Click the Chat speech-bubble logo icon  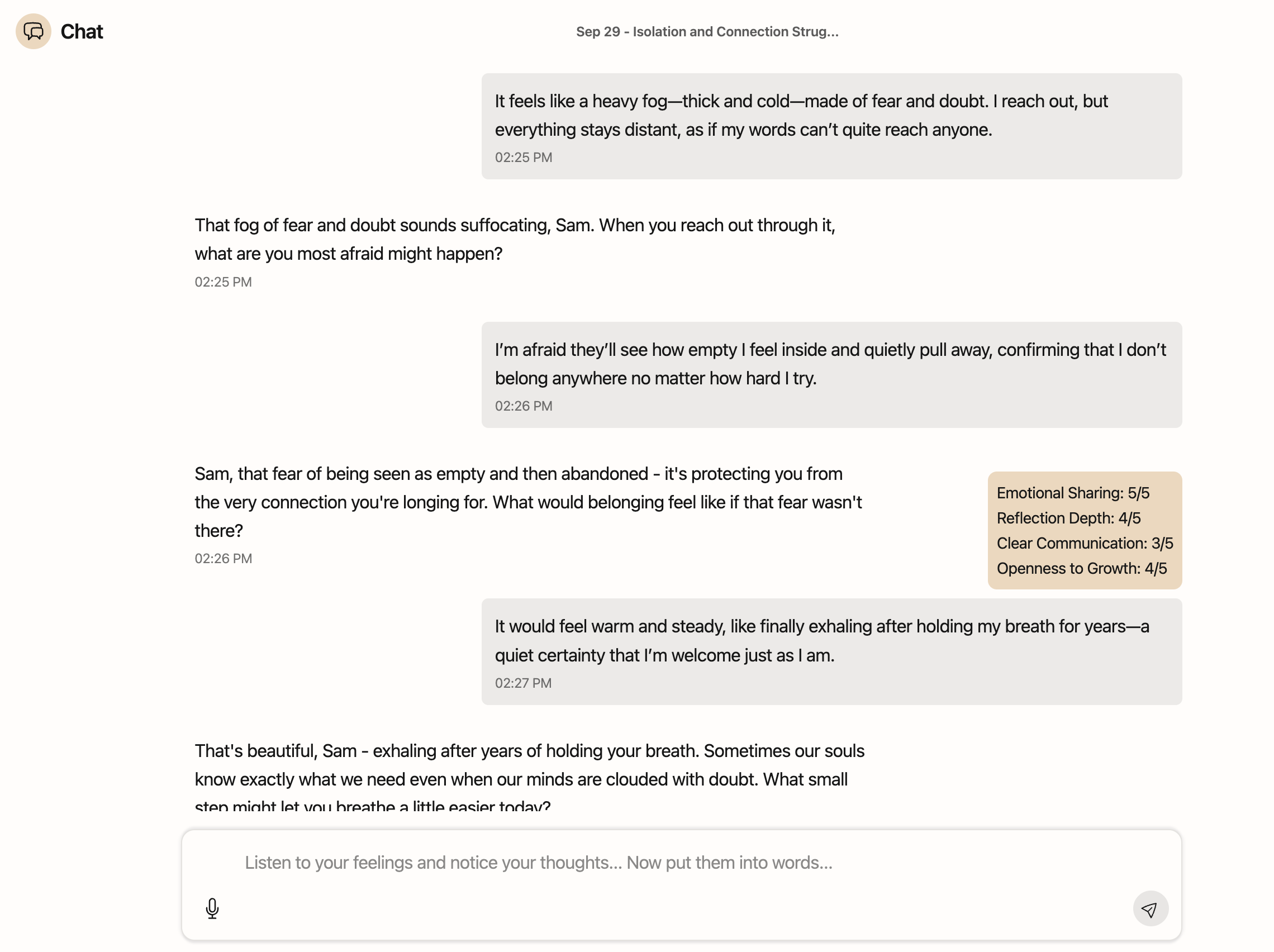coord(34,32)
